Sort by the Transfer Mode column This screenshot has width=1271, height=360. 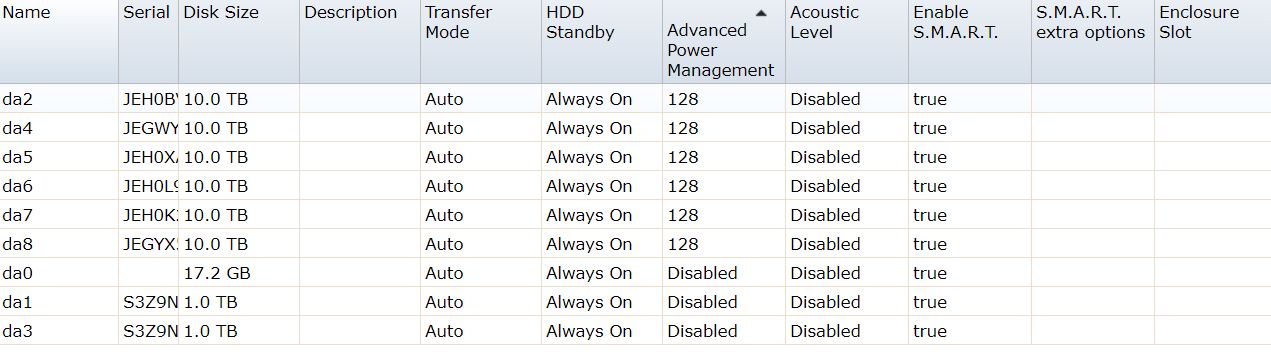pos(481,41)
